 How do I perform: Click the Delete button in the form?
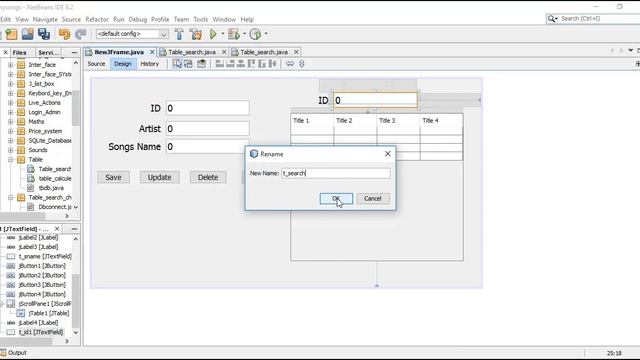click(208, 177)
